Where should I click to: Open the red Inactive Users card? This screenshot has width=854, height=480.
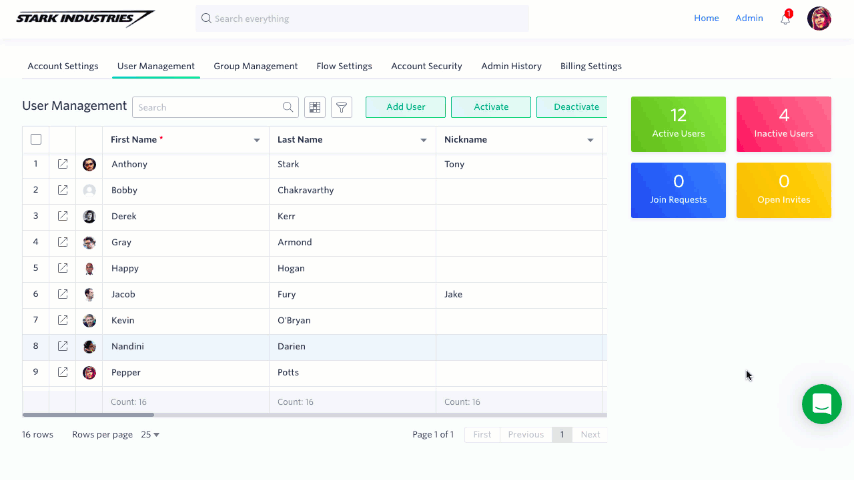click(x=784, y=124)
